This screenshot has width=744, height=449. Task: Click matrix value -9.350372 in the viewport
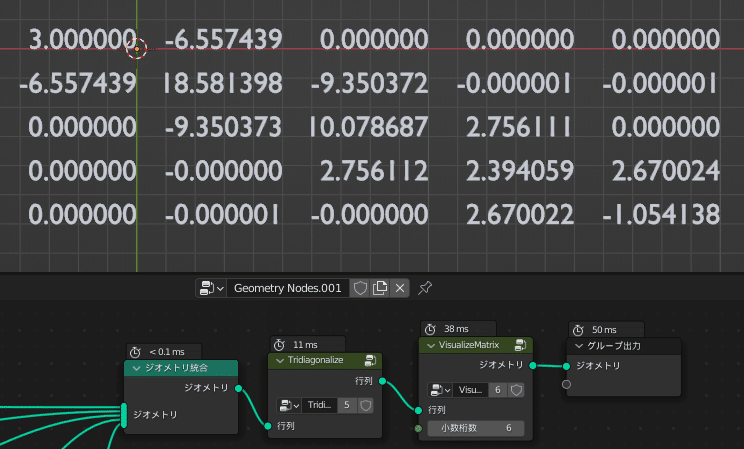point(370,83)
